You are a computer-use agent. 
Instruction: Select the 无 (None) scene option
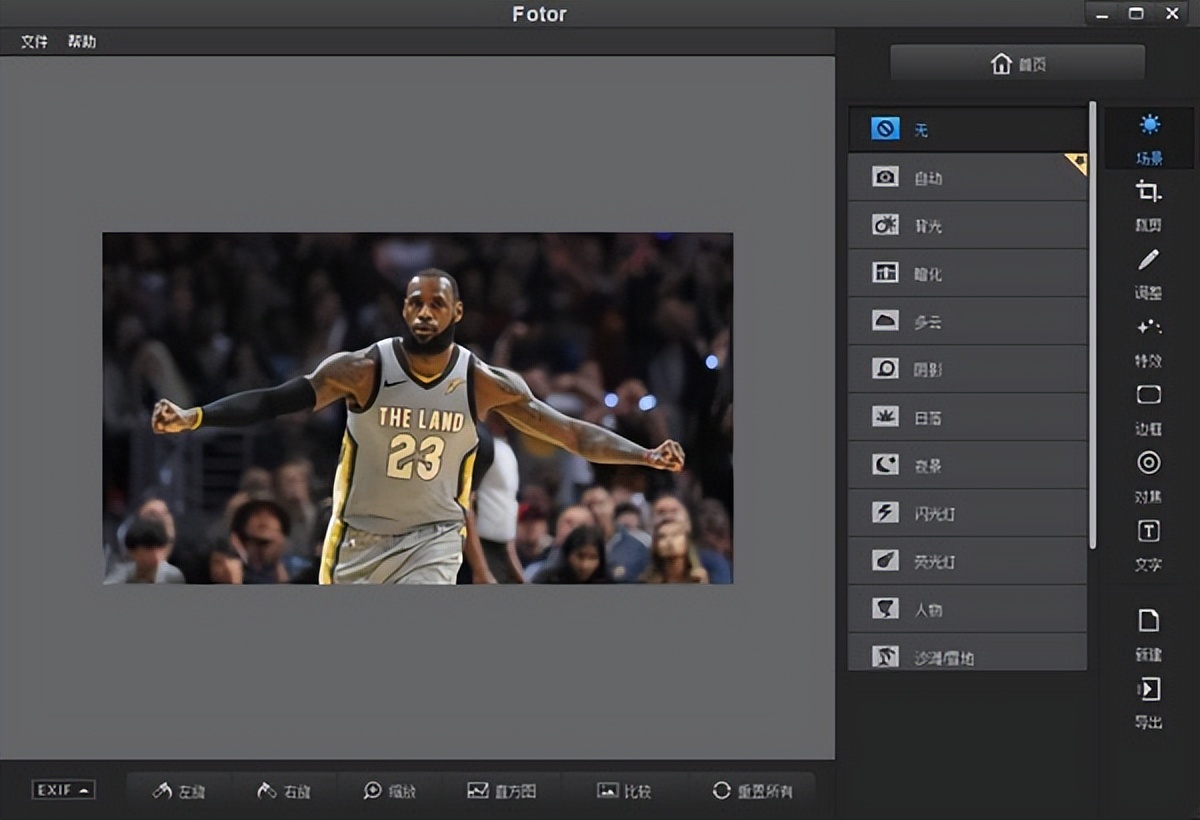[x=960, y=129]
